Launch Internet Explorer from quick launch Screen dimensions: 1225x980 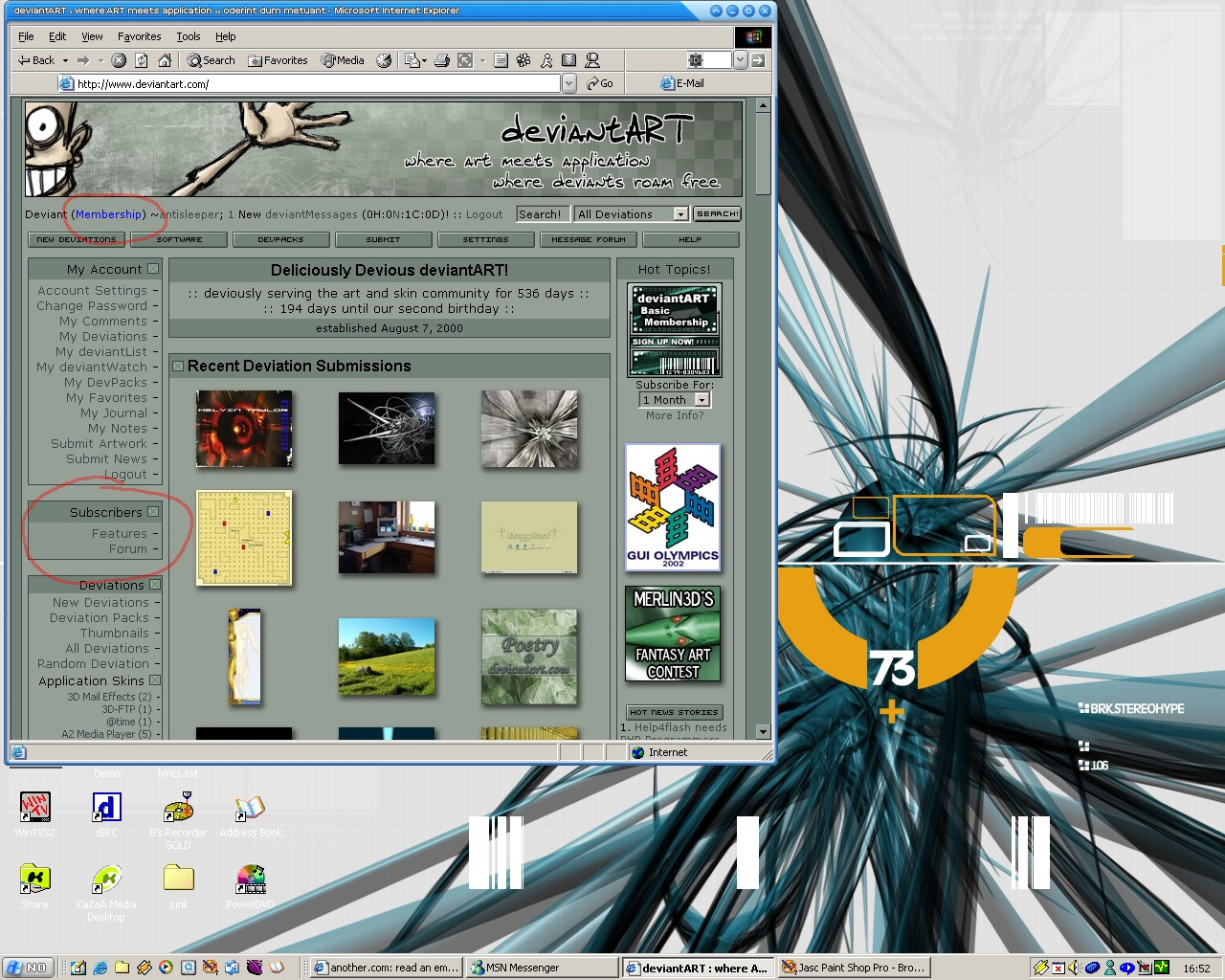(x=100, y=968)
